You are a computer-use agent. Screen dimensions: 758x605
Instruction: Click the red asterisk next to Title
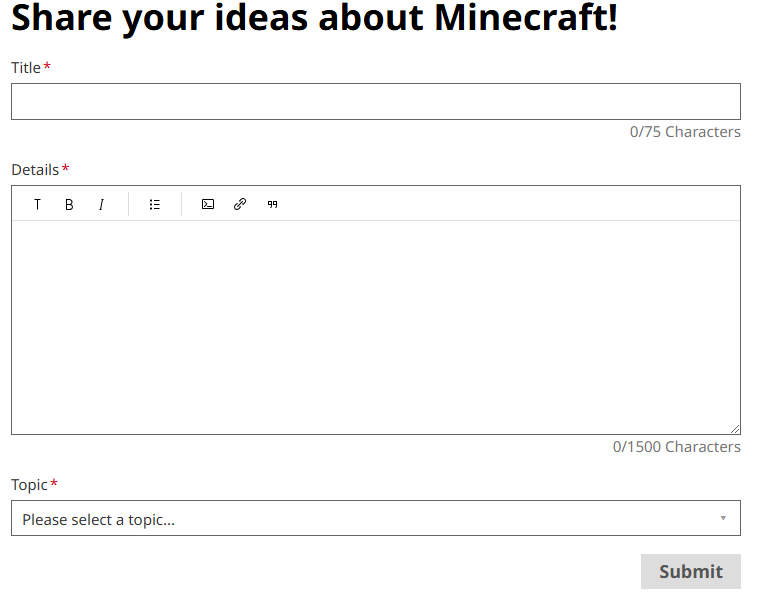point(47,67)
